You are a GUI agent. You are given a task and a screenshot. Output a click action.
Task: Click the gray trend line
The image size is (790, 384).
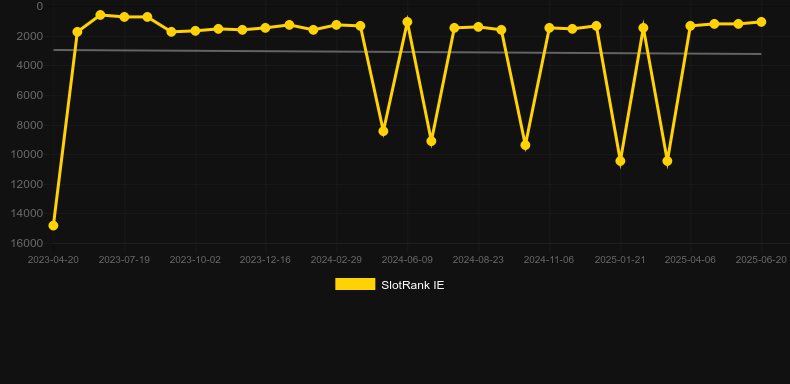pyautogui.click(x=407, y=52)
